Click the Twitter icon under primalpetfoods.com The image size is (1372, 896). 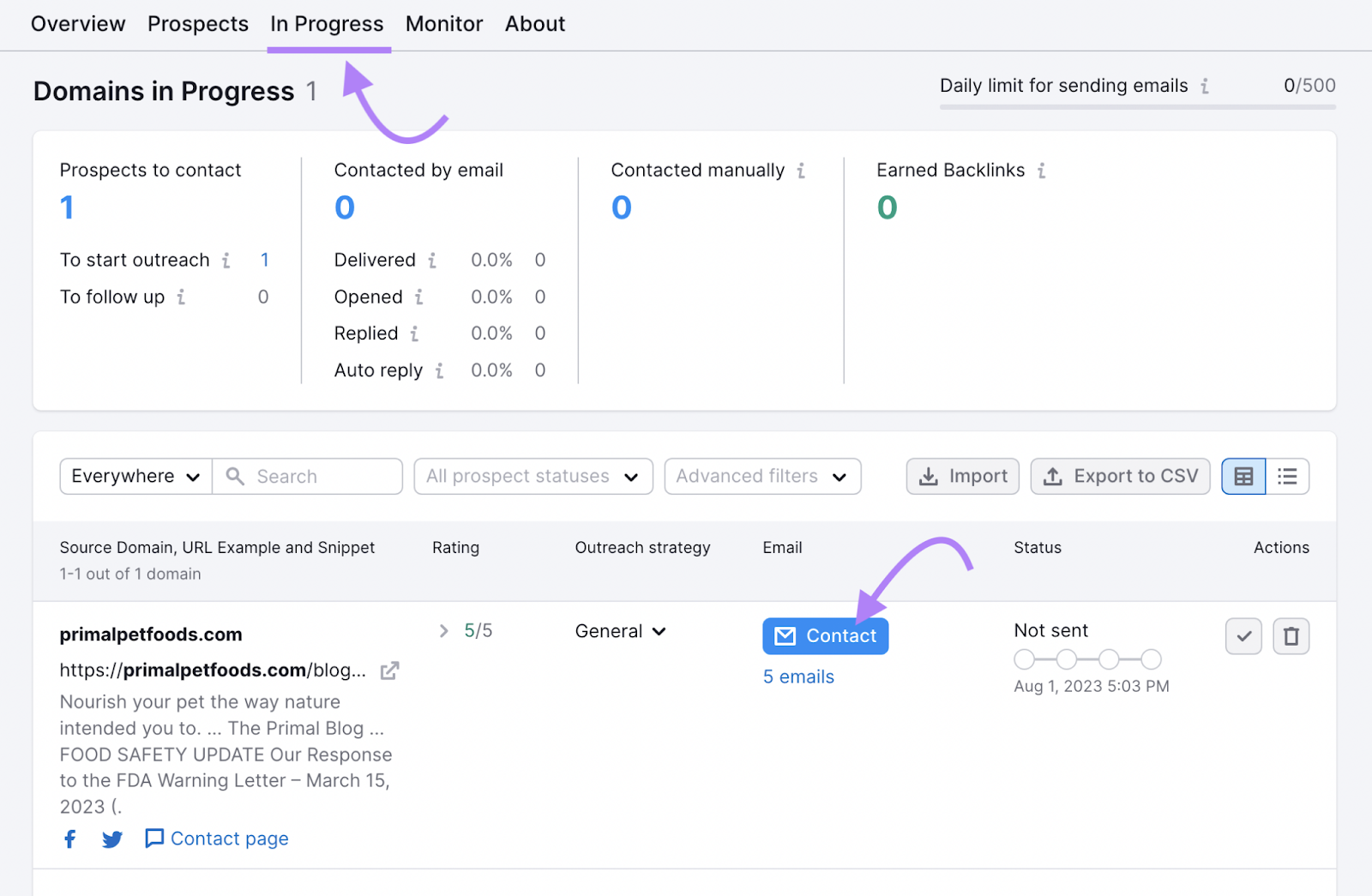tap(111, 839)
